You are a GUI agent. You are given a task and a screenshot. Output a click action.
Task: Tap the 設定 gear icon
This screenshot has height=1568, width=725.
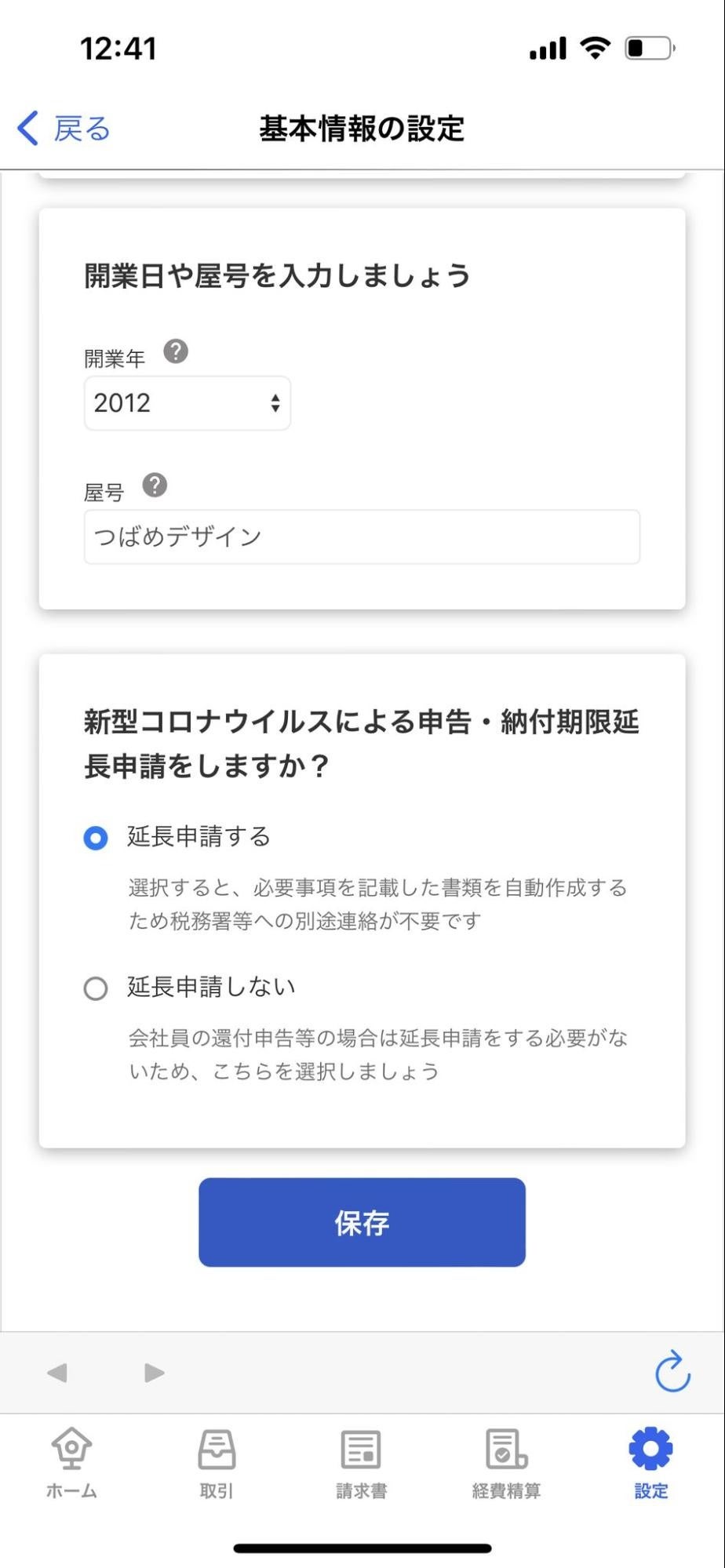650,1450
